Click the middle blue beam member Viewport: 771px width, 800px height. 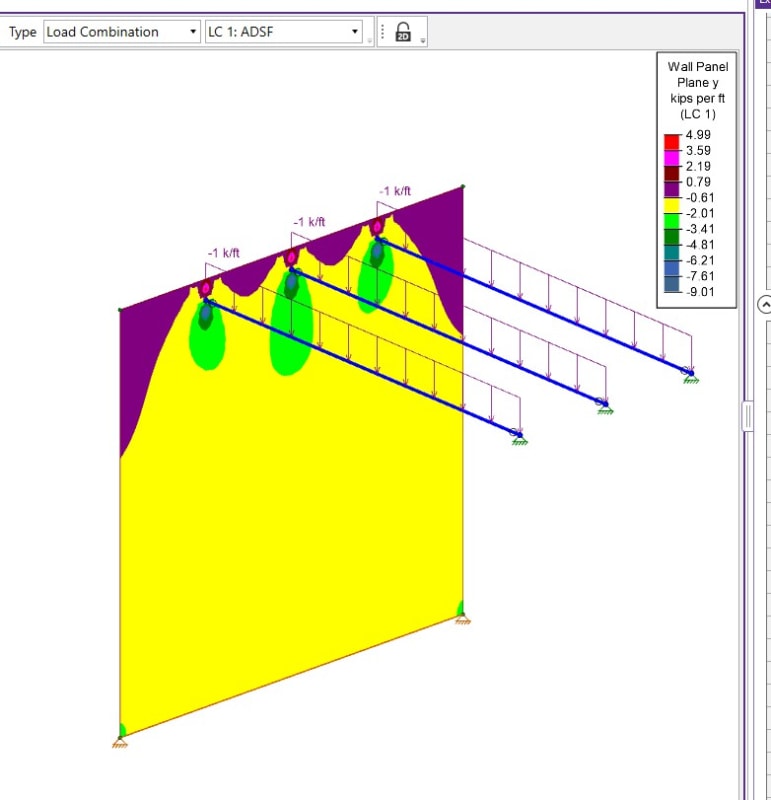click(448, 337)
